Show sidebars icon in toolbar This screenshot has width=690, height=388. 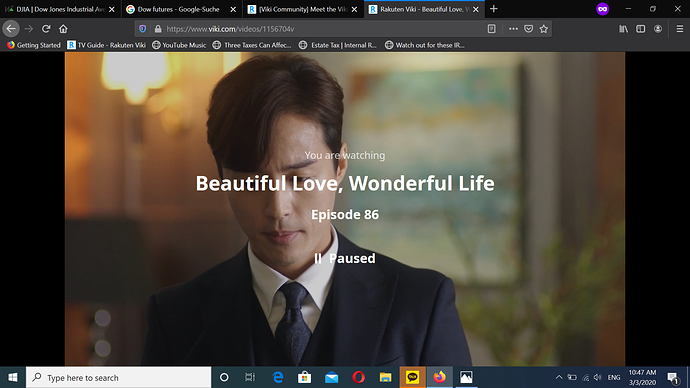[641, 29]
